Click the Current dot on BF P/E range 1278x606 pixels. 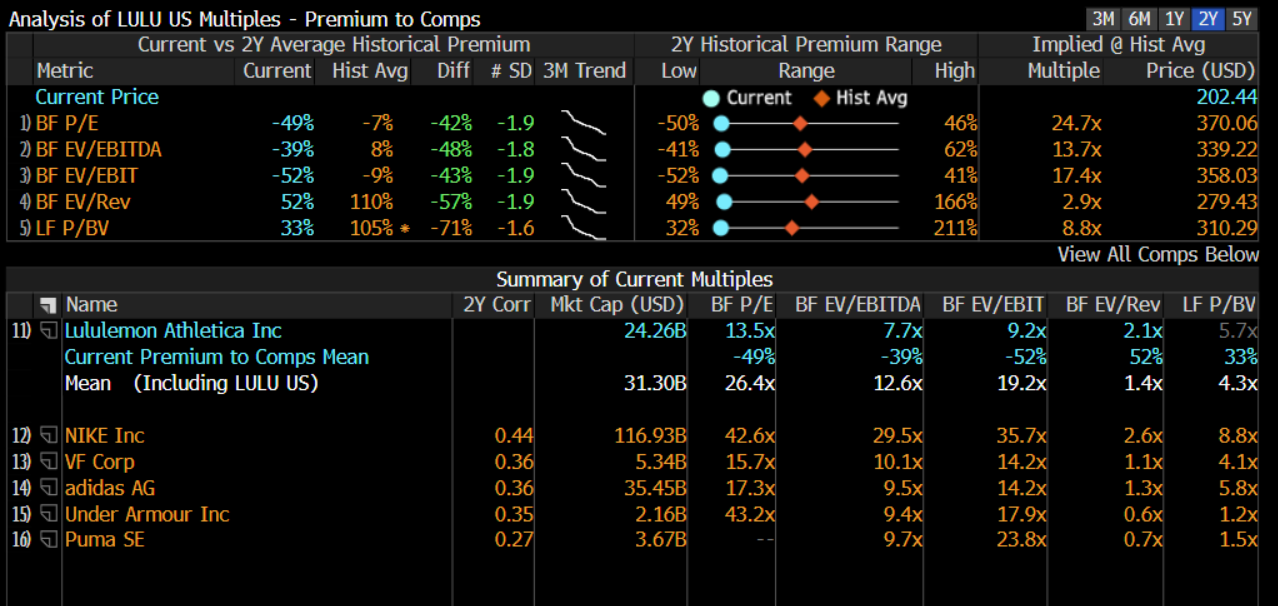pos(721,124)
